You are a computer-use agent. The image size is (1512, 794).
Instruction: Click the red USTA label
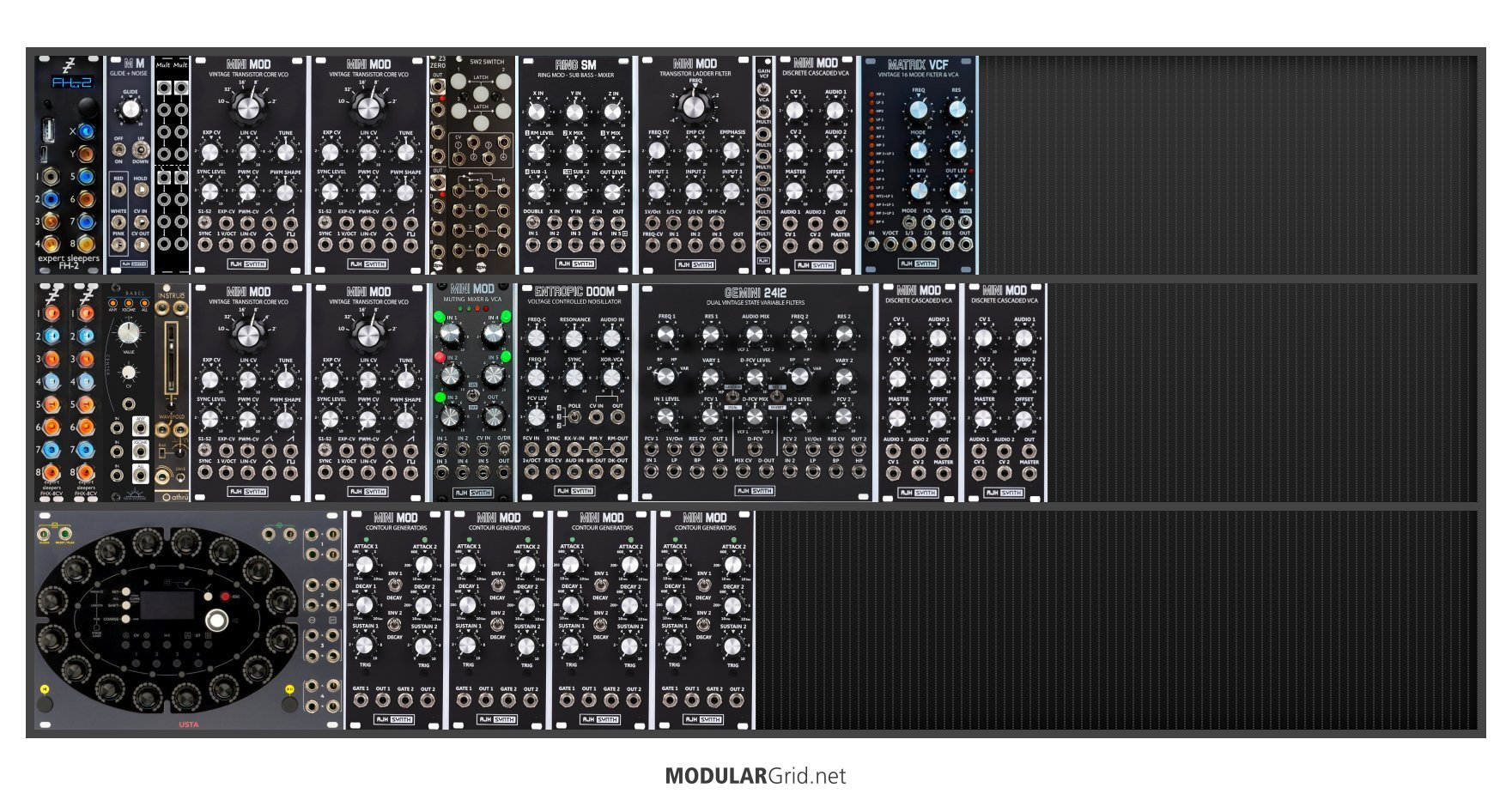click(x=188, y=724)
